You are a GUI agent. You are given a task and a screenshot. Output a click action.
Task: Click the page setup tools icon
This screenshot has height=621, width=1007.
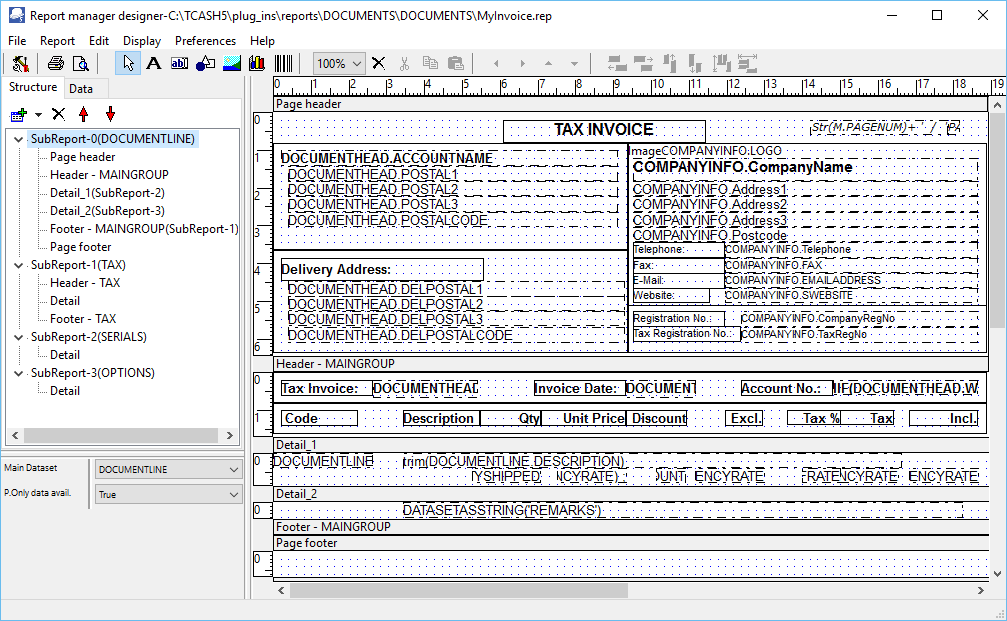(x=20, y=64)
